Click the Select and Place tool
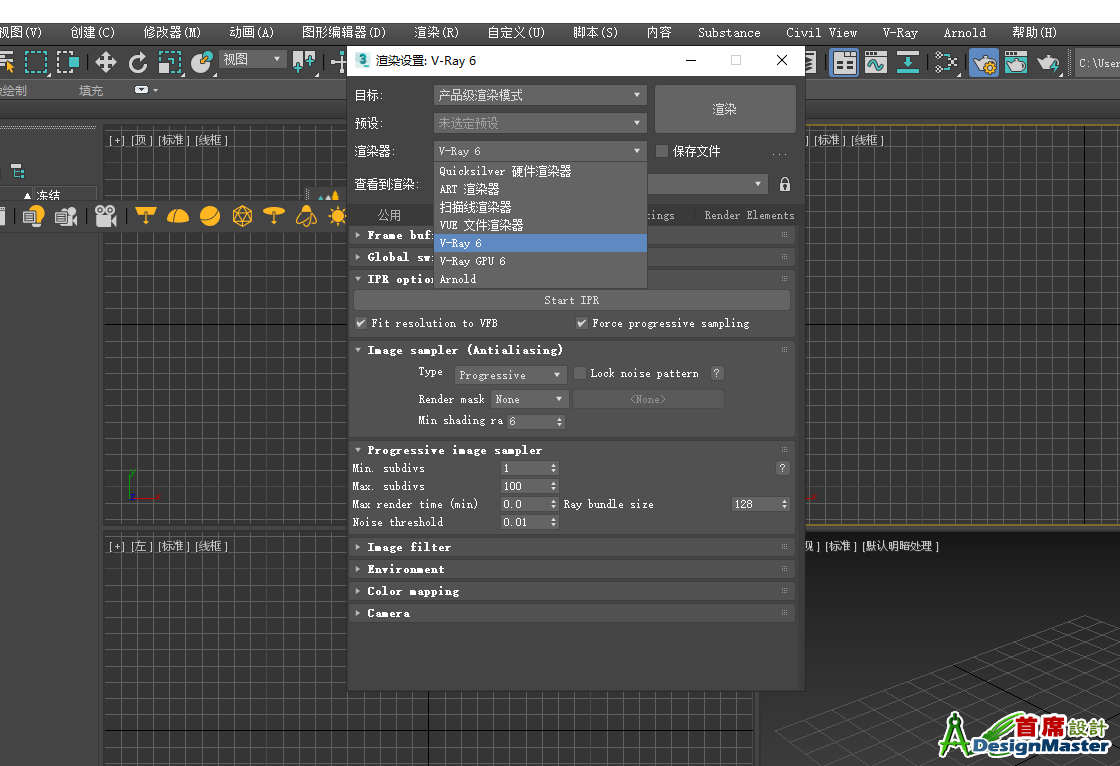1120x766 pixels. pyautogui.click(x=202, y=63)
